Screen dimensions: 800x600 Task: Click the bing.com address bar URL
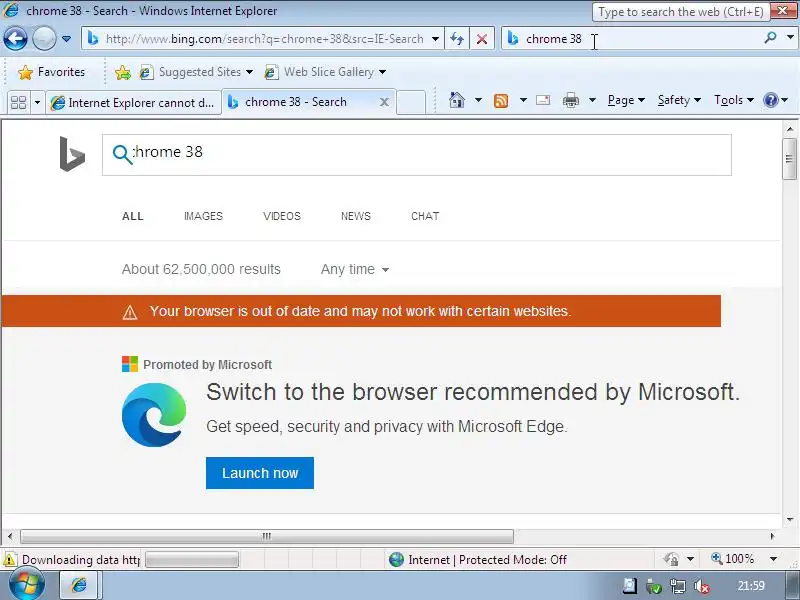pyautogui.click(x=264, y=39)
